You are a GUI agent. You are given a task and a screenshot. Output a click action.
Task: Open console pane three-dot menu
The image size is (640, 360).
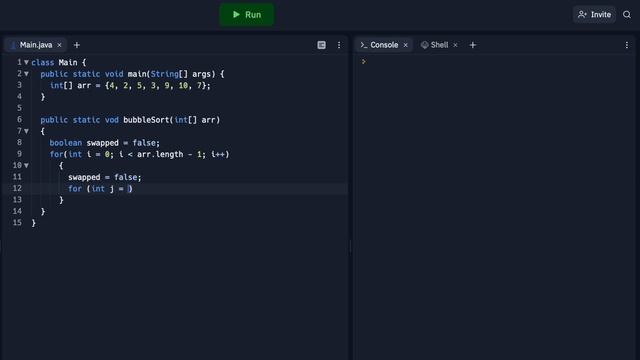(627, 45)
